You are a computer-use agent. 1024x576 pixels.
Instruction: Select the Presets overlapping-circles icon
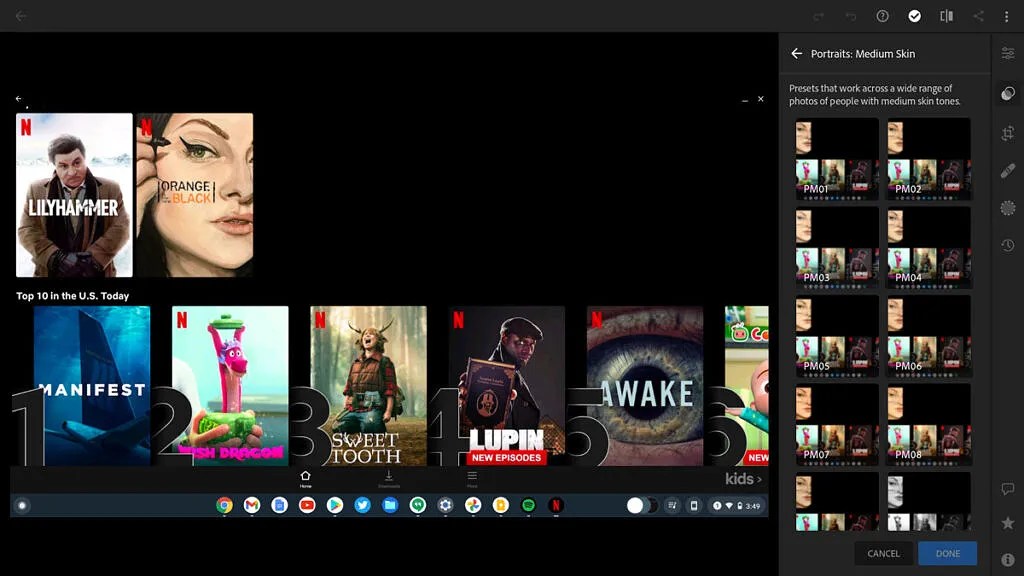point(1008,93)
